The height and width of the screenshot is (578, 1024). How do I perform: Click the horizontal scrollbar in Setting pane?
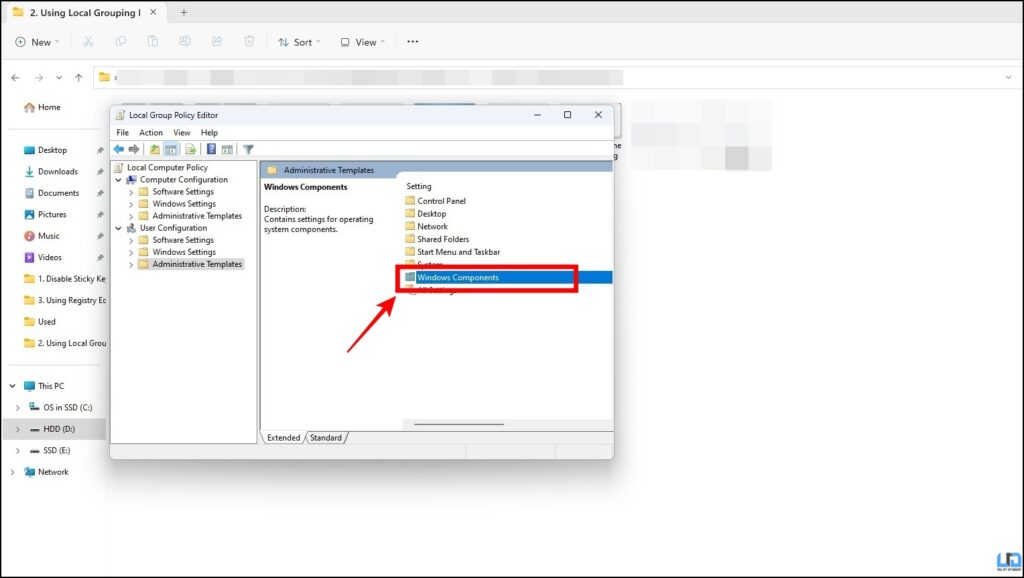click(458, 425)
